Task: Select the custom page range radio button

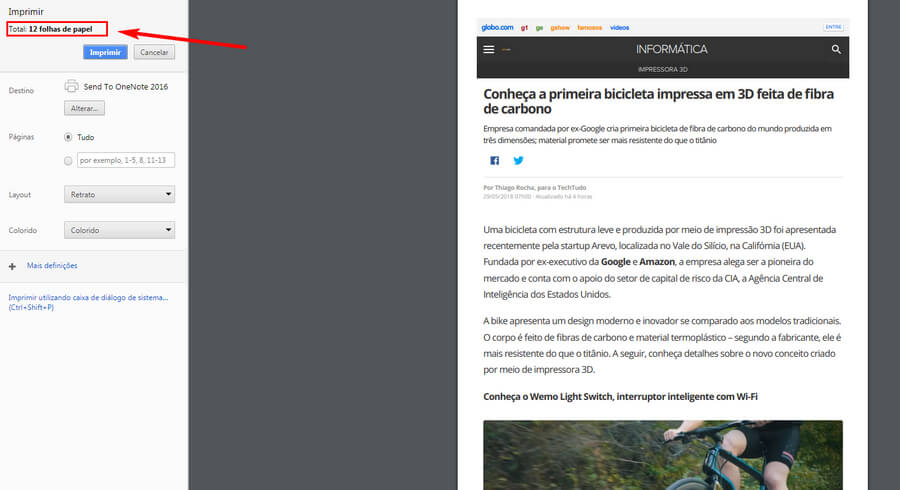Action: [68, 160]
